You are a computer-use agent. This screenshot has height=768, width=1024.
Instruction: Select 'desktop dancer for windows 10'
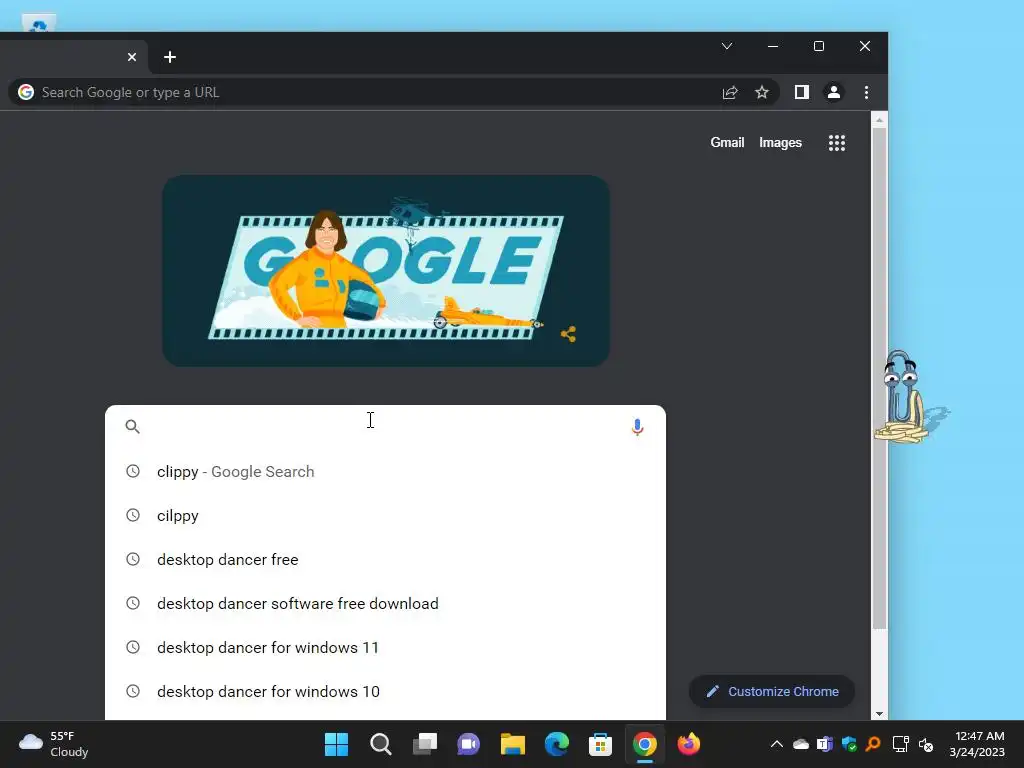[x=385, y=691]
